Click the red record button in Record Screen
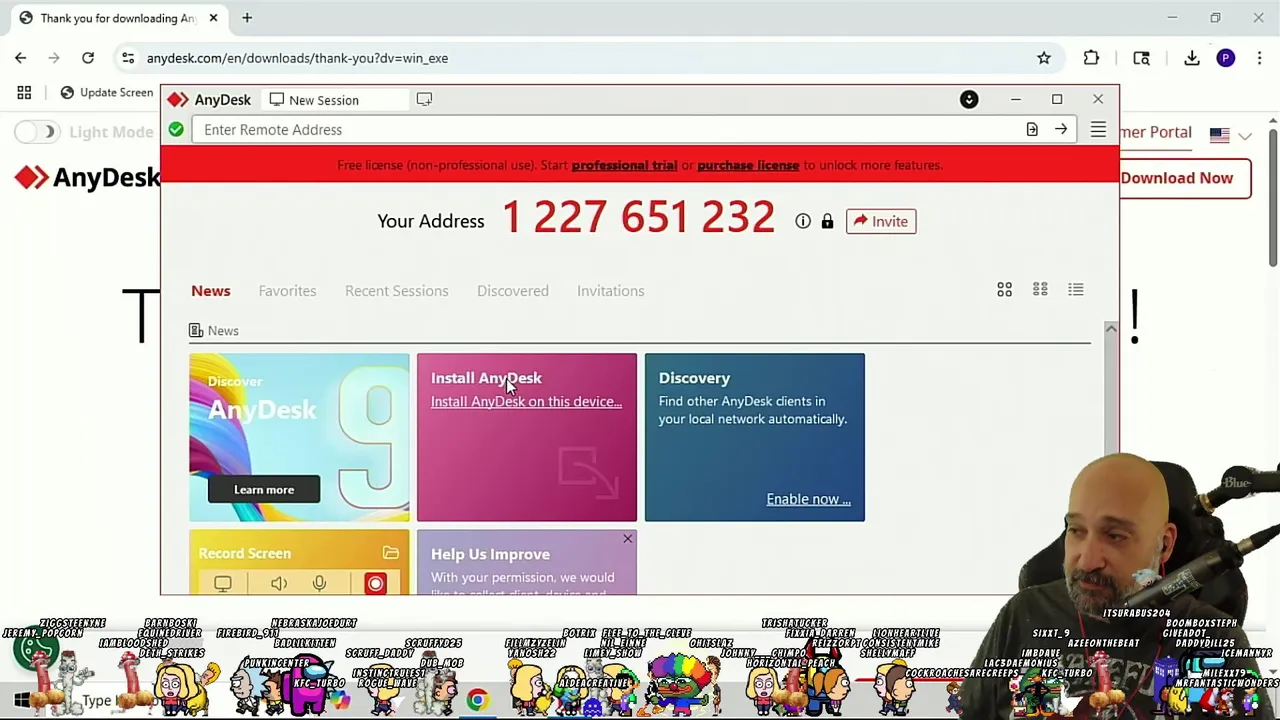This screenshot has height=720, width=1280. 375,583
